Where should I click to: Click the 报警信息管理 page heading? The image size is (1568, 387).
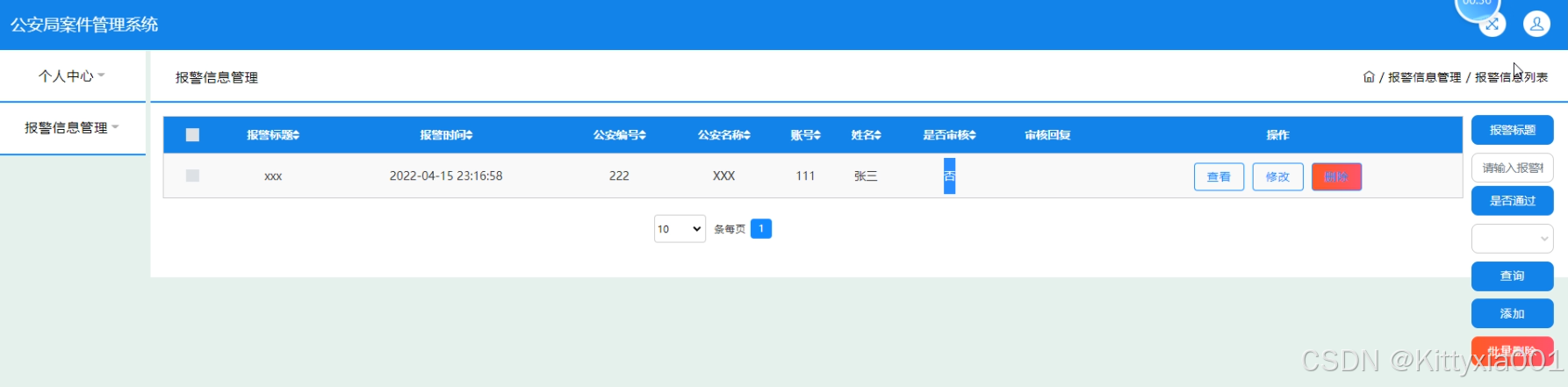217,77
